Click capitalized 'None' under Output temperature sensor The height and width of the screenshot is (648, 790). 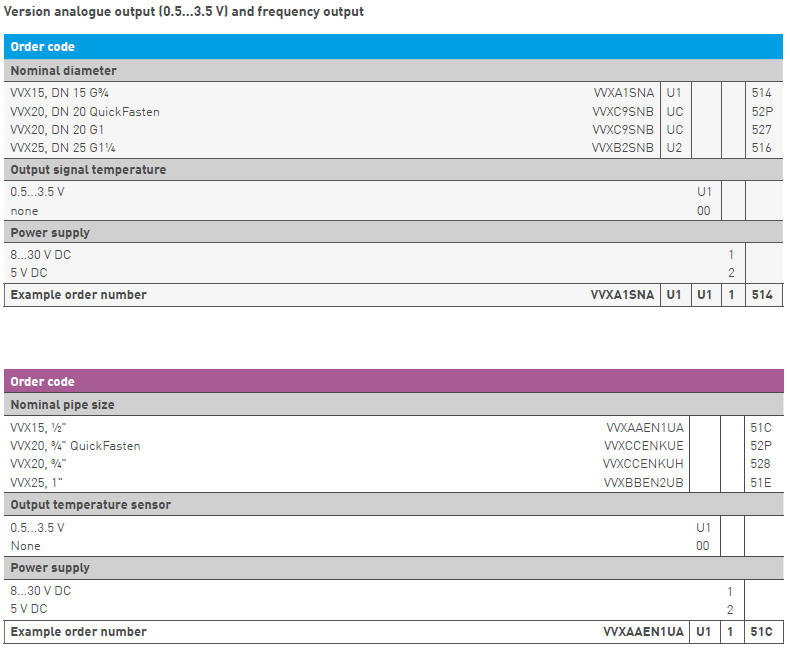pyautogui.click(x=26, y=546)
